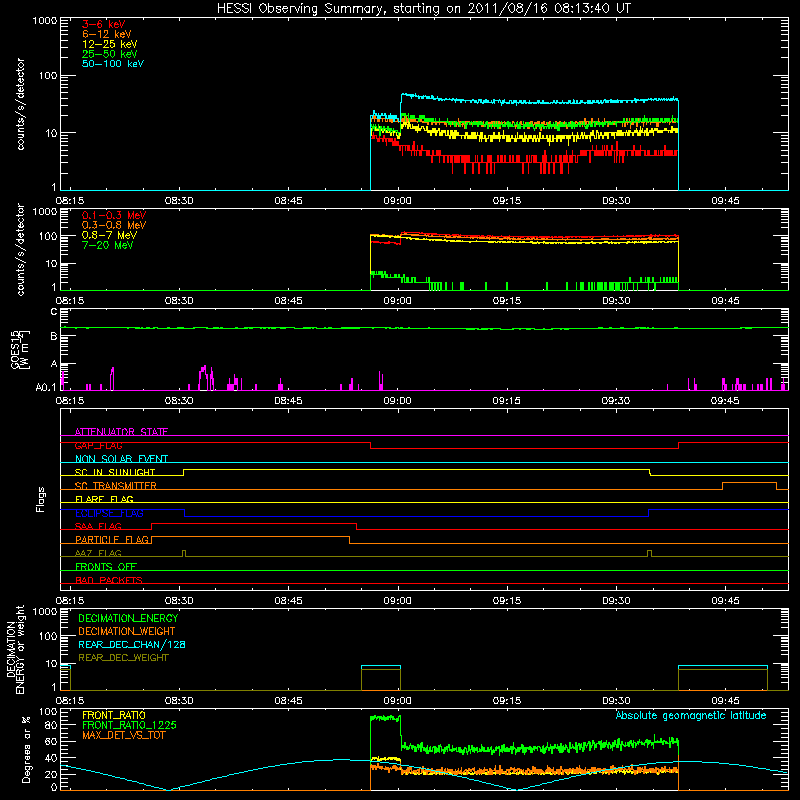Pick the SC_IN_SUNLIGHT flag label
The height and width of the screenshot is (800, 800).
point(115,472)
